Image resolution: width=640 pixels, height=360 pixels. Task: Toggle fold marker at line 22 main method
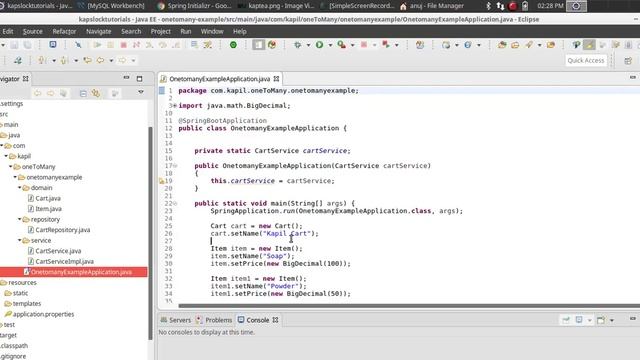coord(175,203)
